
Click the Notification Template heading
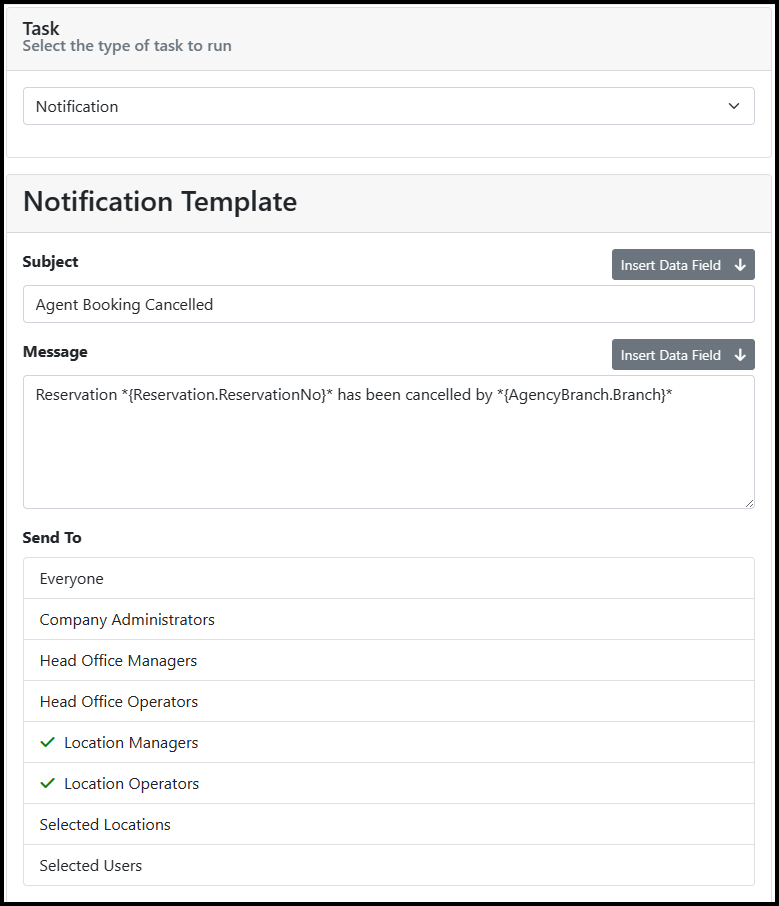(160, 202)
